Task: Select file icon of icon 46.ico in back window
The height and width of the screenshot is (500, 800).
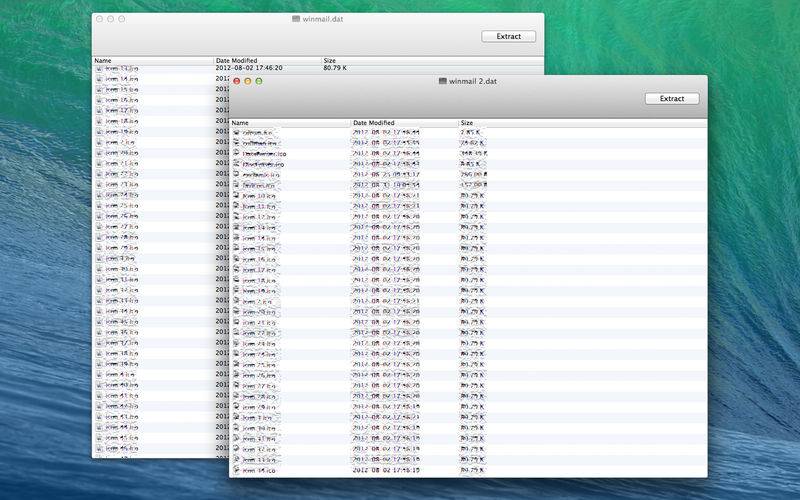Action: tap(99, 448)
